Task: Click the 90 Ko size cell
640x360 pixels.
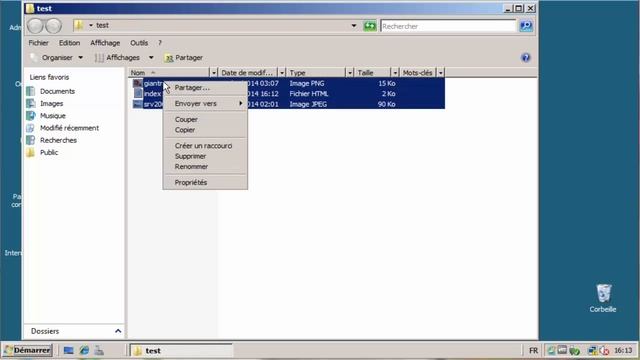Action: (x=387, y=104)
